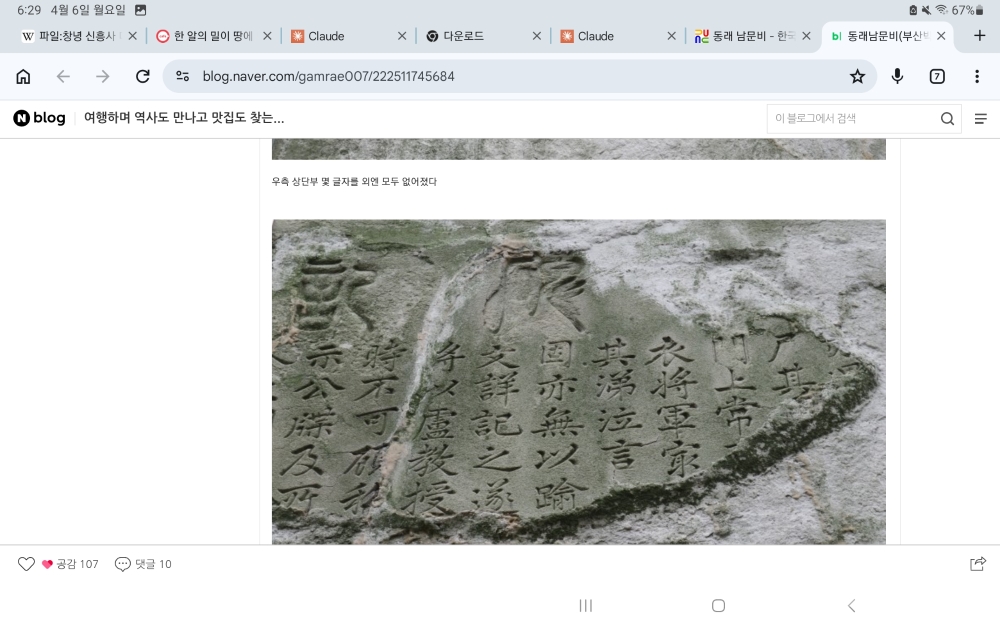1000x625 pixels.
Task: Click the blog search magnifier icon
Action: tap(947, 119)
